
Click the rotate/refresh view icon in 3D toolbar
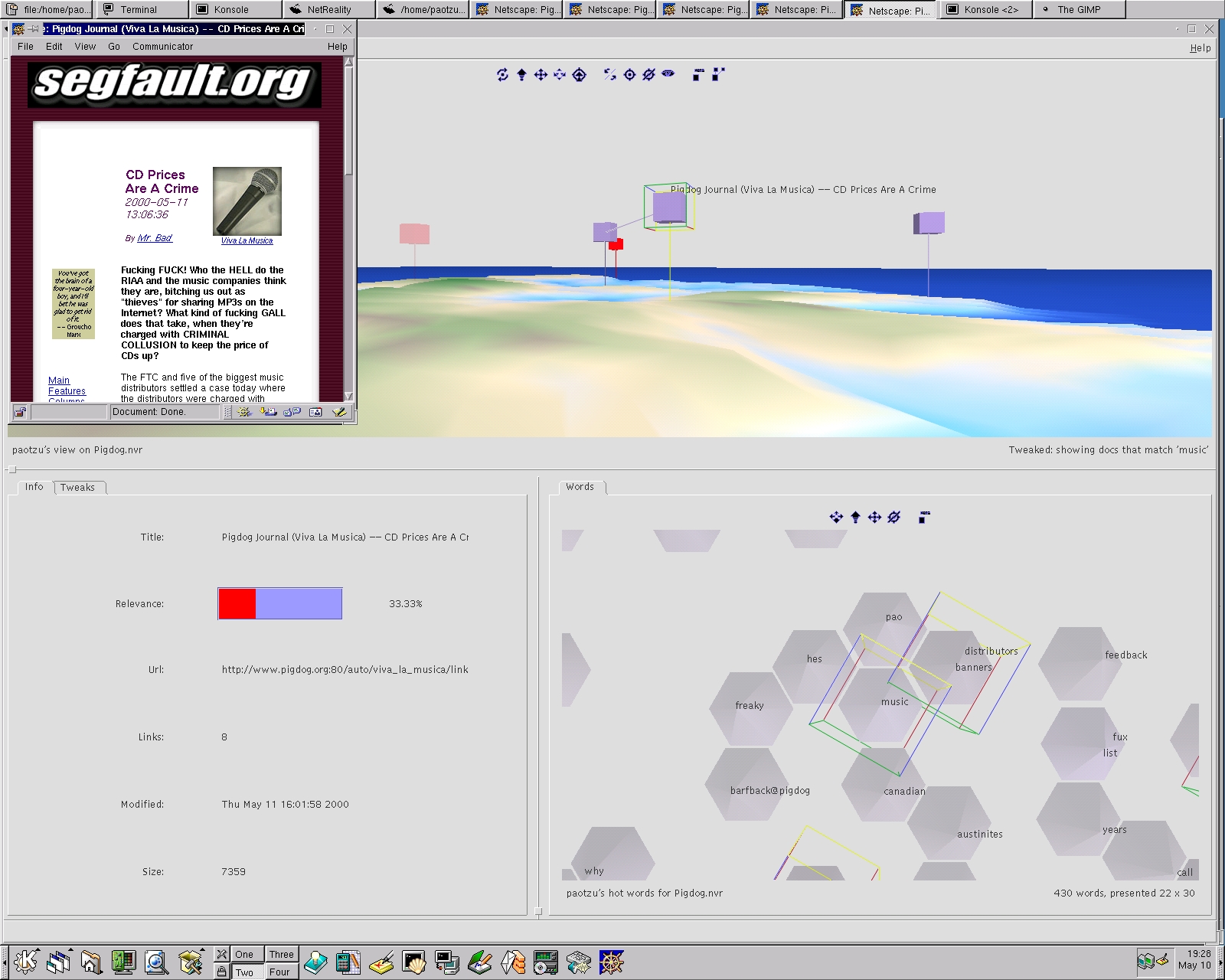[502, 74]
